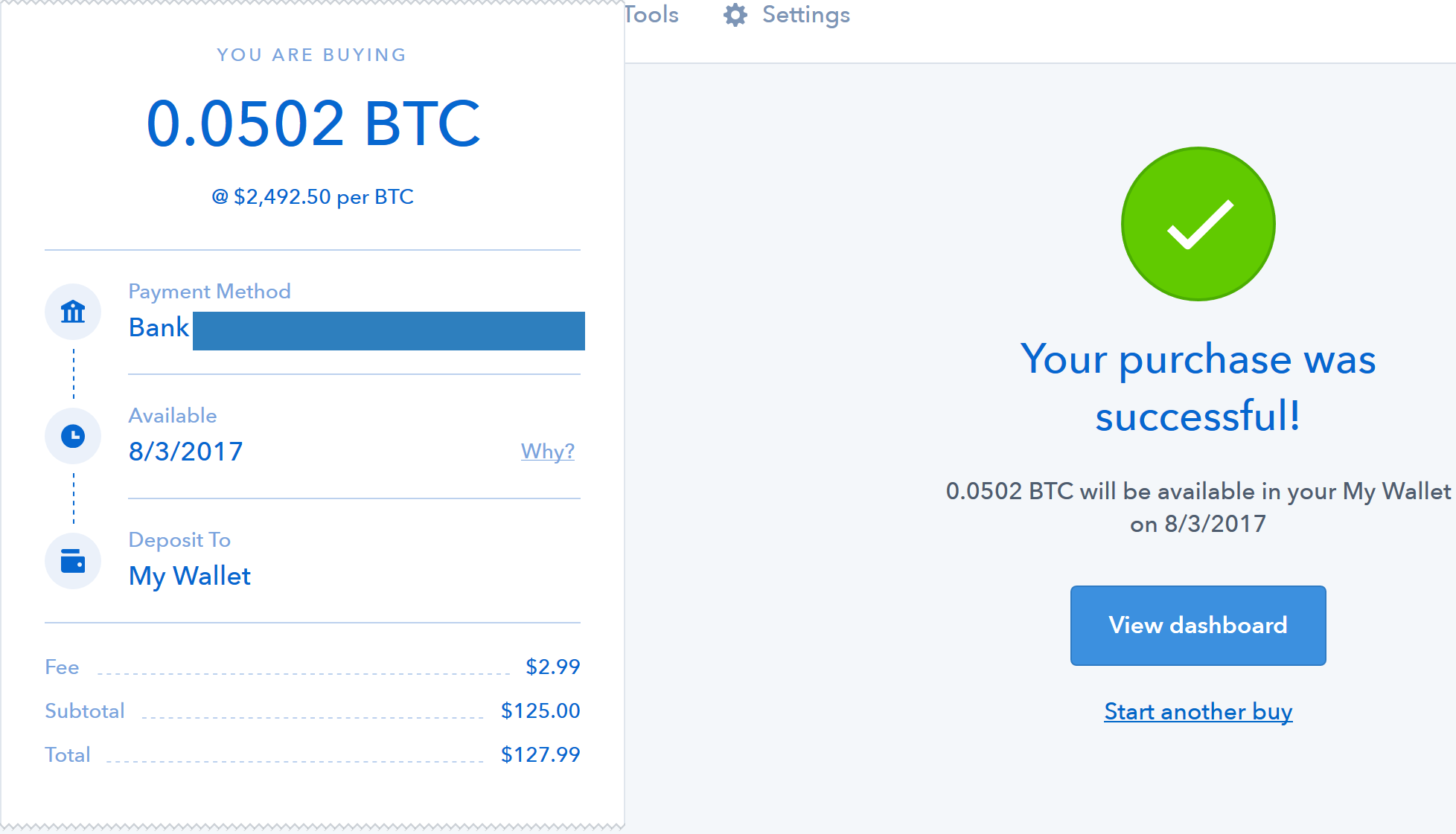Select the Subtotal $125.00 row
This screenshot has width=1456, height=834.
(313, 710)
